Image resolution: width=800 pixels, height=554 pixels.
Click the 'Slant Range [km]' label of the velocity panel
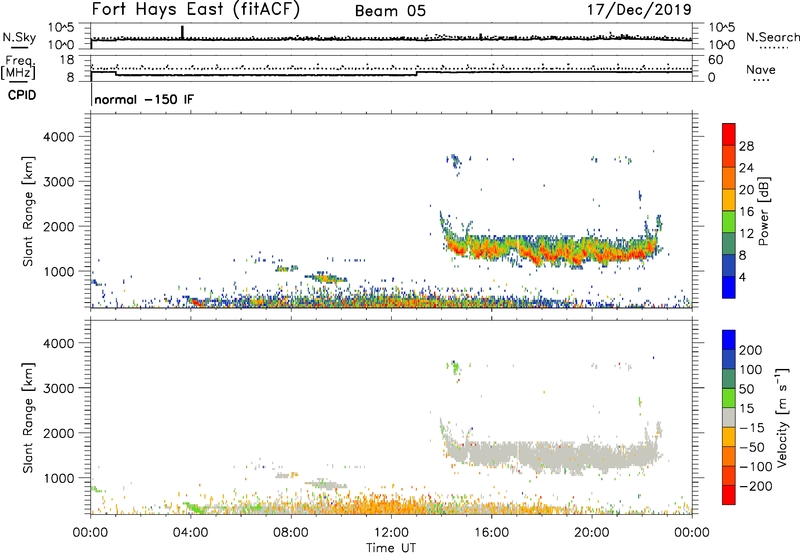[28, 418]
